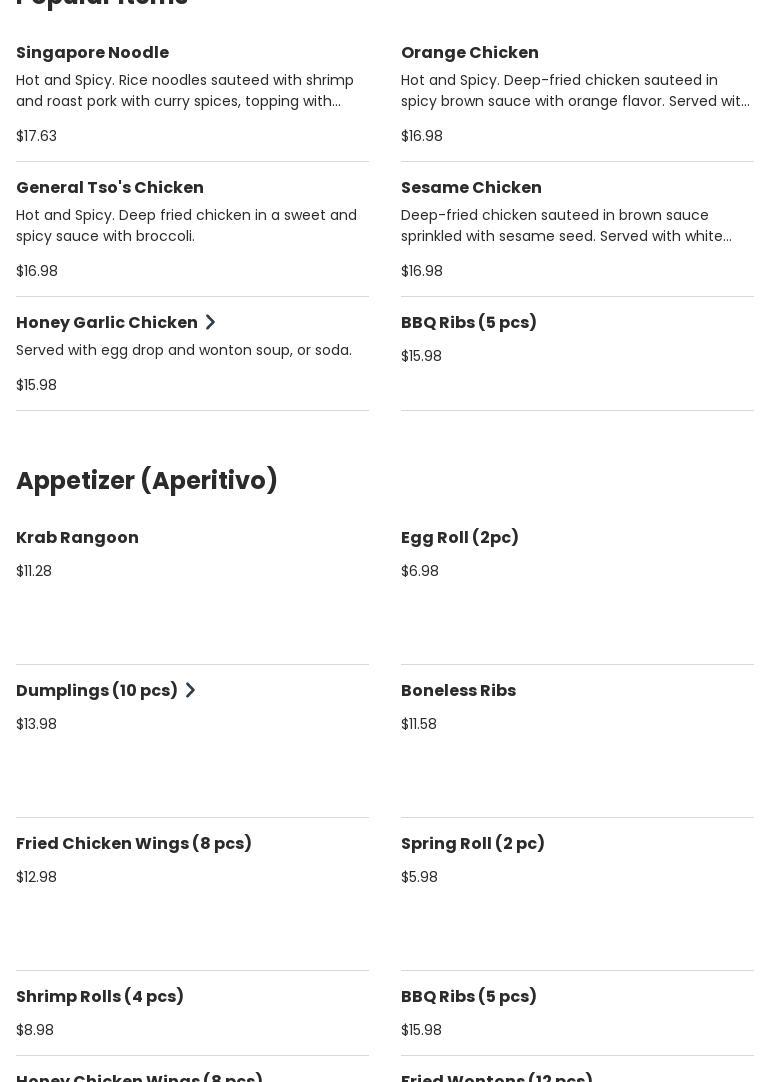Click the Honey Garlic Chicken title
The image size is (770, 1082).
click(x=107, y=322)
